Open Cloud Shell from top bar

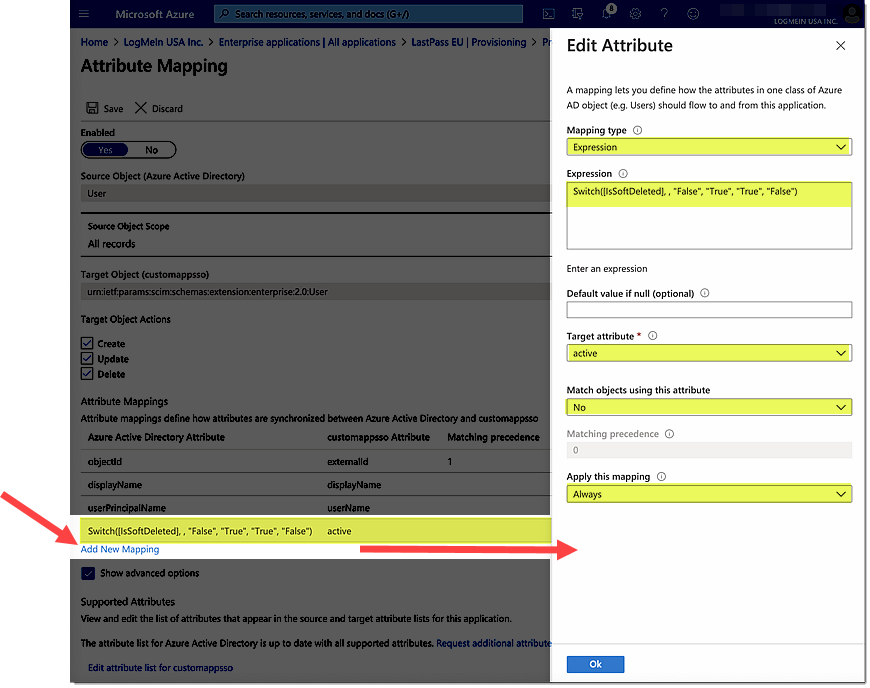549,14
